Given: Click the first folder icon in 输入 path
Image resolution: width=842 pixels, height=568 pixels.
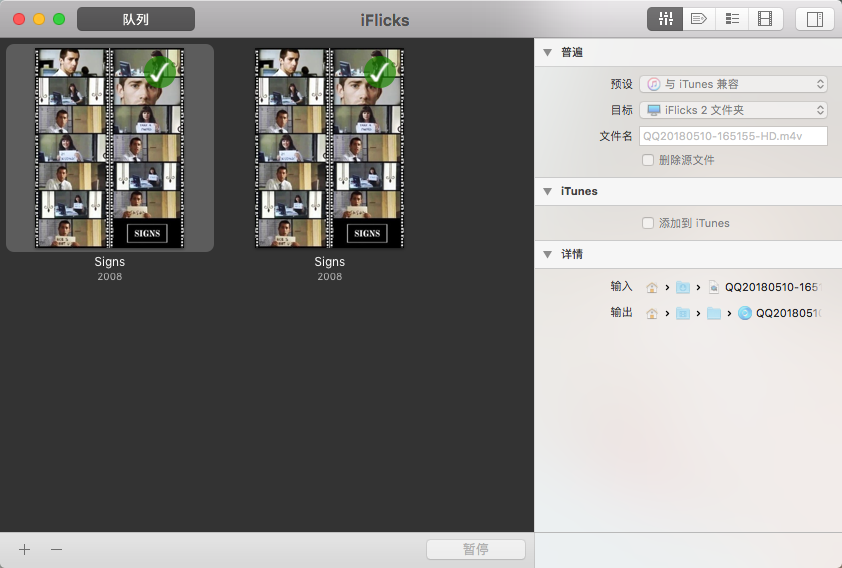Looking at the screenshot, I should click(x=683, y=287).
